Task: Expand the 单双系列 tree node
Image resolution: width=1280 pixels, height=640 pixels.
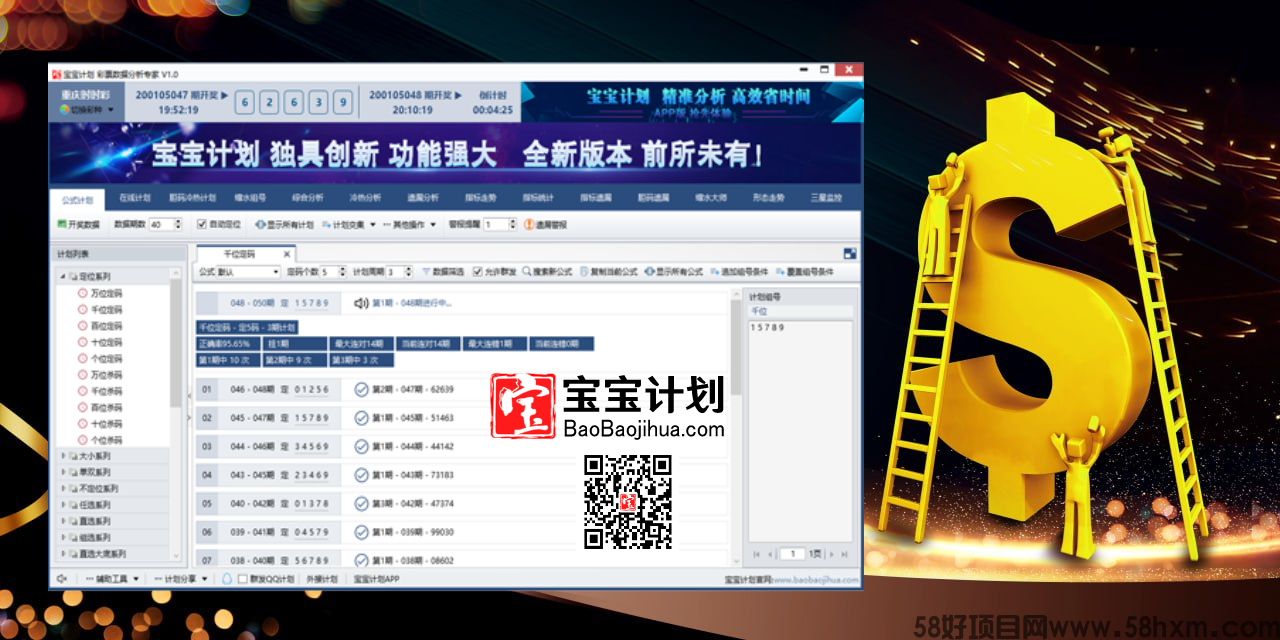Action: point(62,472)
